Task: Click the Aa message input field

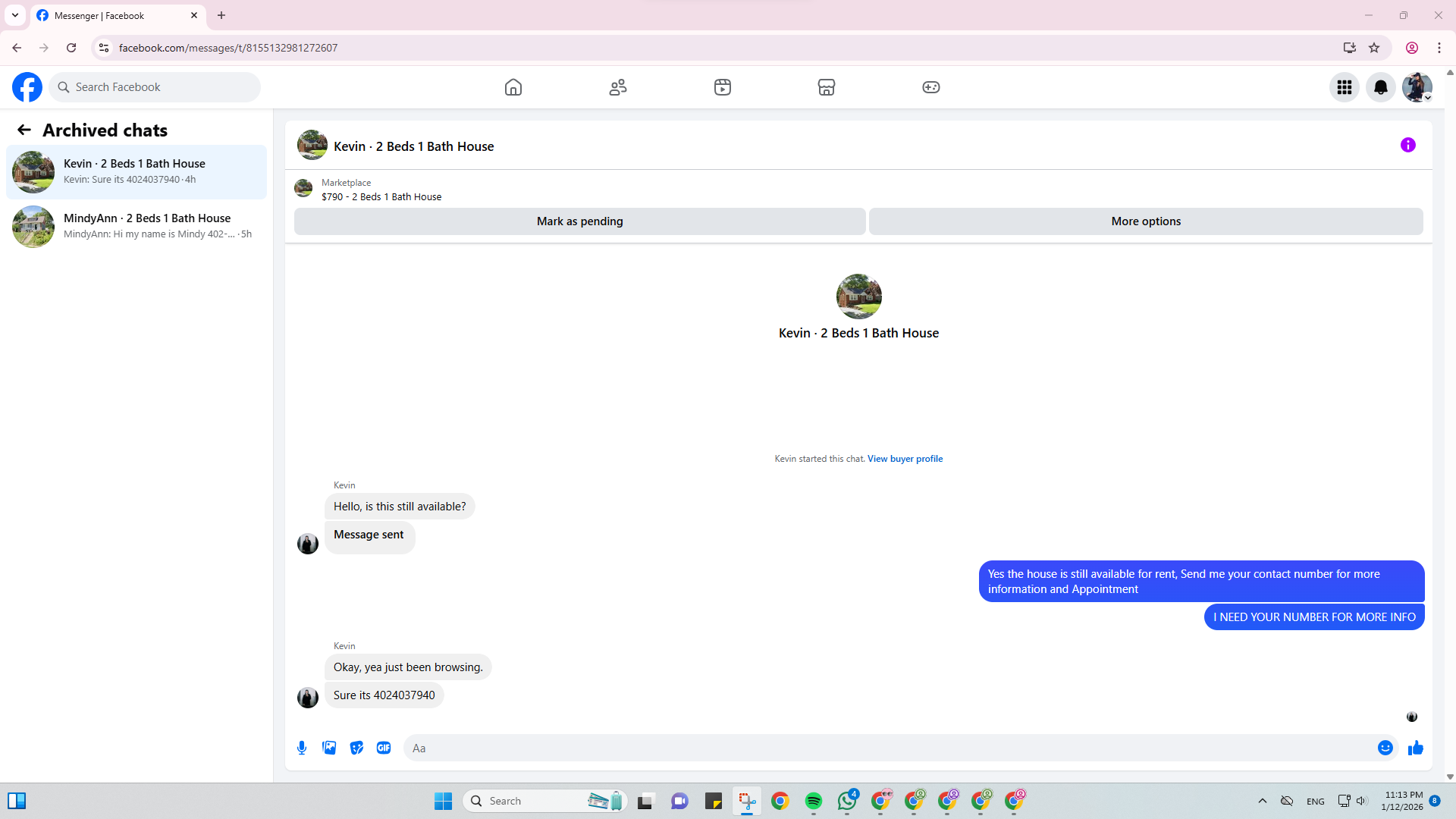Action: [887, 748]
